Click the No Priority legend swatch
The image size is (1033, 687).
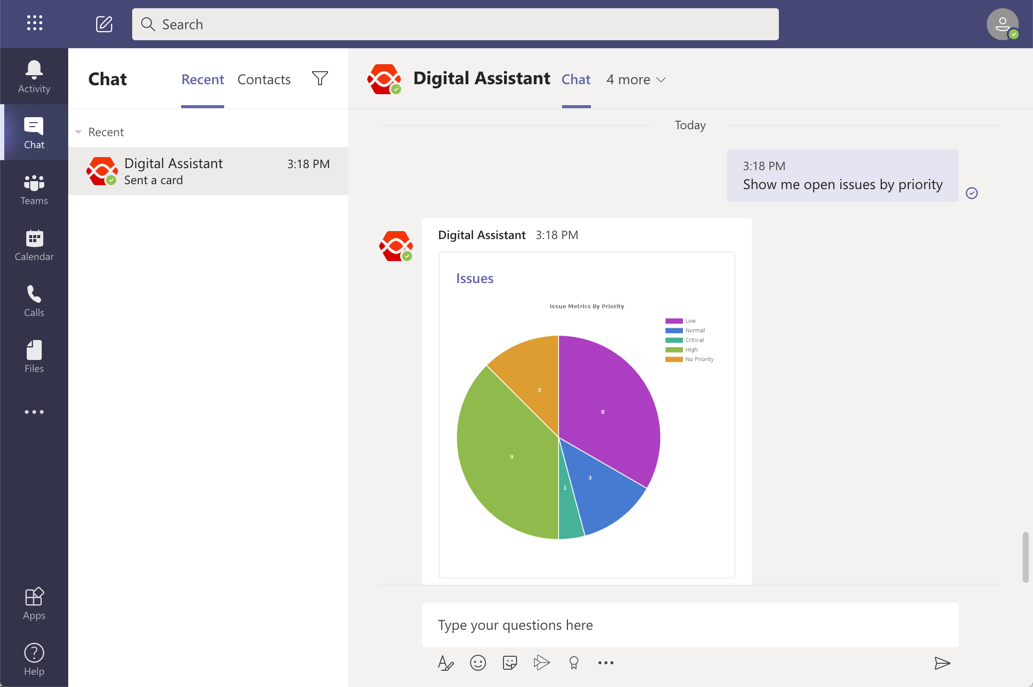tap(674, 360)
